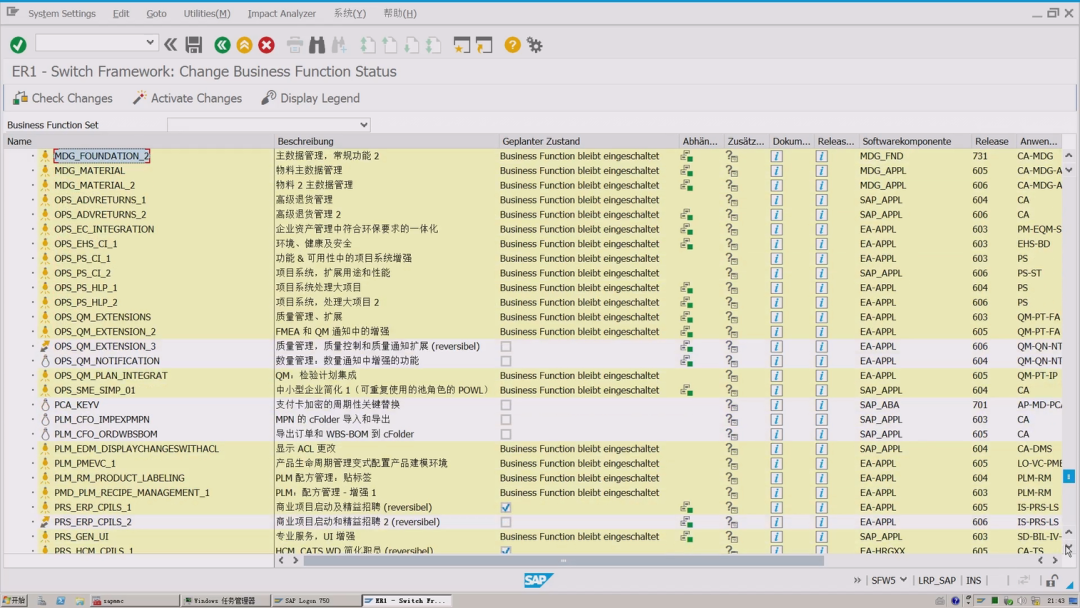Open the Edit menu
This screenshot has width=1080, height=608.
[x=121, y=13]
